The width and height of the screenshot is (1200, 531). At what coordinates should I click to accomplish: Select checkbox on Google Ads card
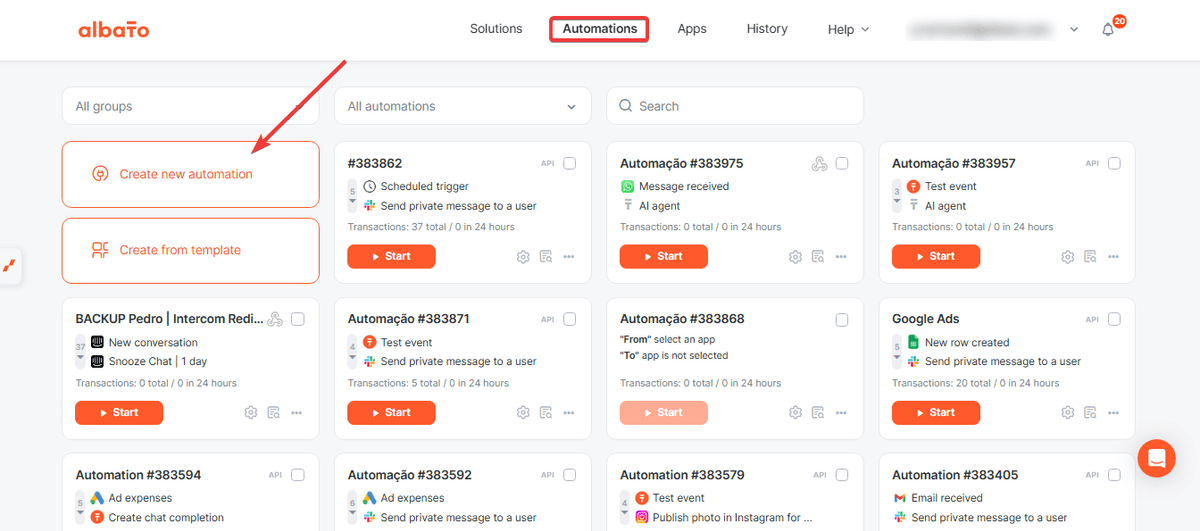tap(1114, 319)
